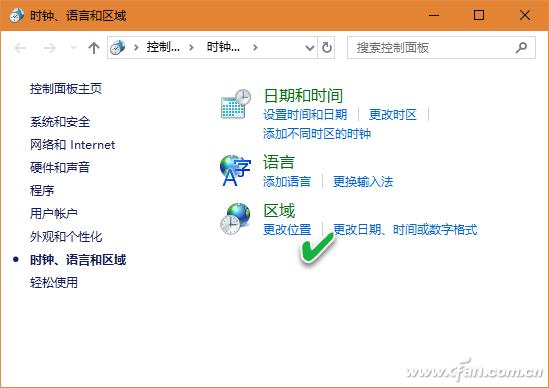Click the title bar window icon

point(16,15)
